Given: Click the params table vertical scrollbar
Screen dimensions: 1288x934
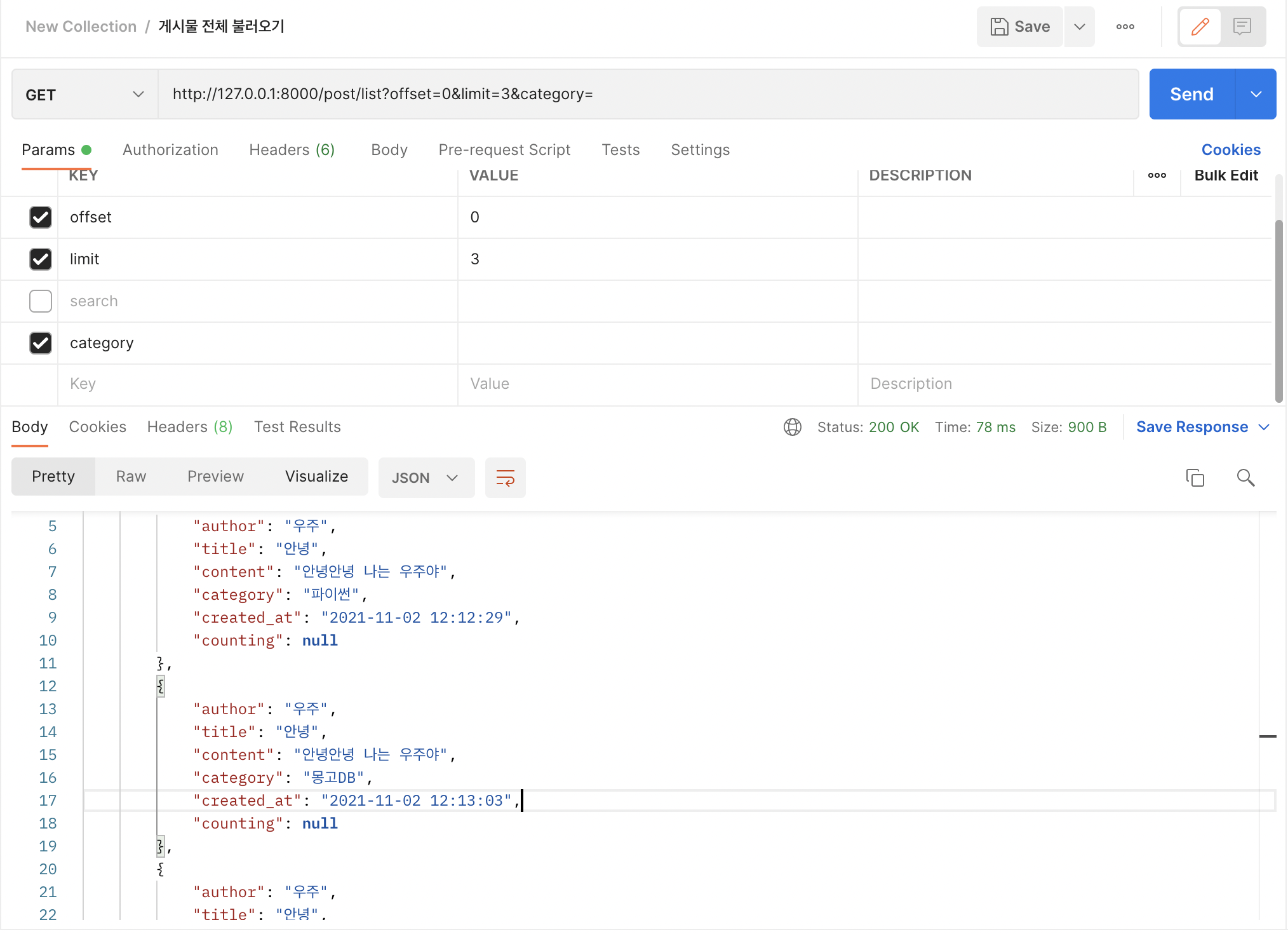Looking at the screenshot, I should pos(1278,311).
